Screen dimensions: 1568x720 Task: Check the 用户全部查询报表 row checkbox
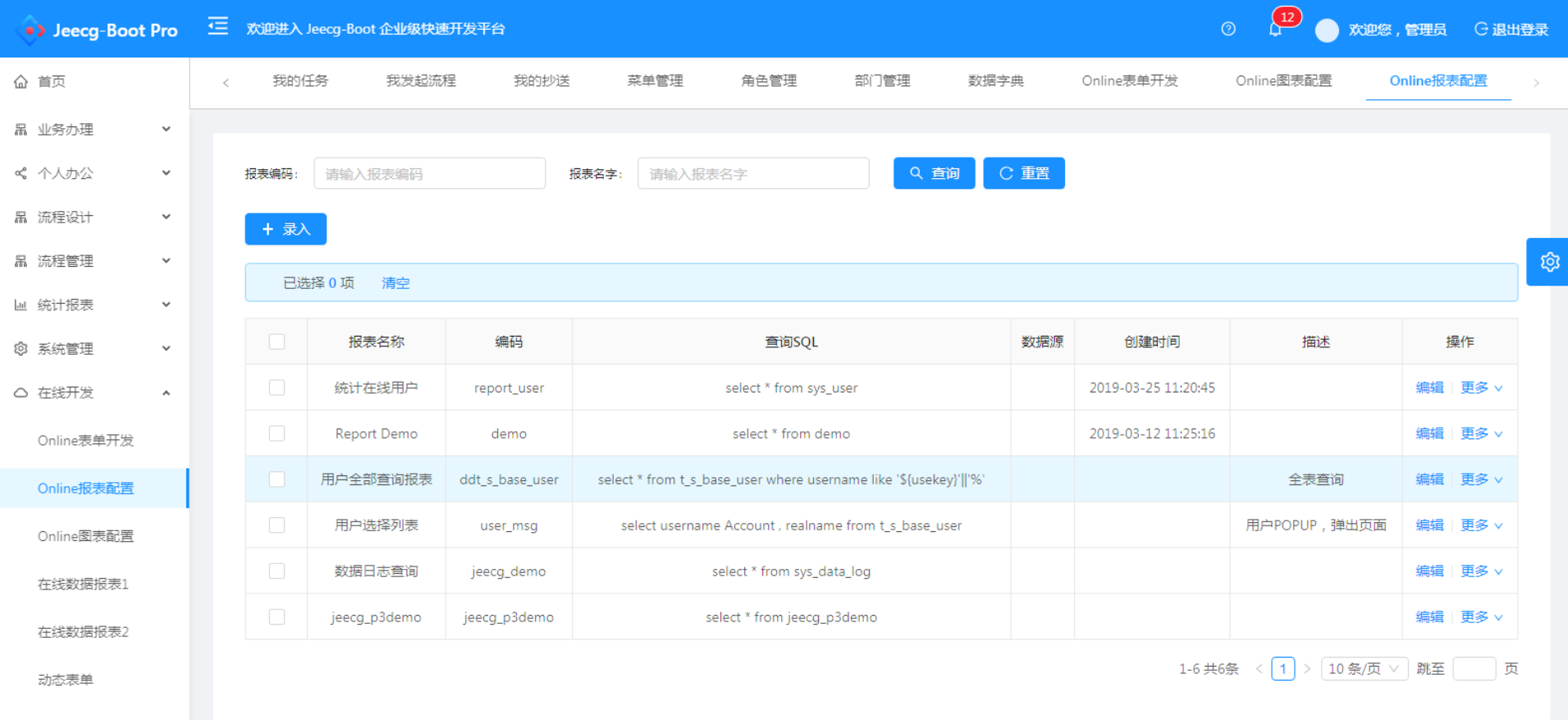[277, 479]
